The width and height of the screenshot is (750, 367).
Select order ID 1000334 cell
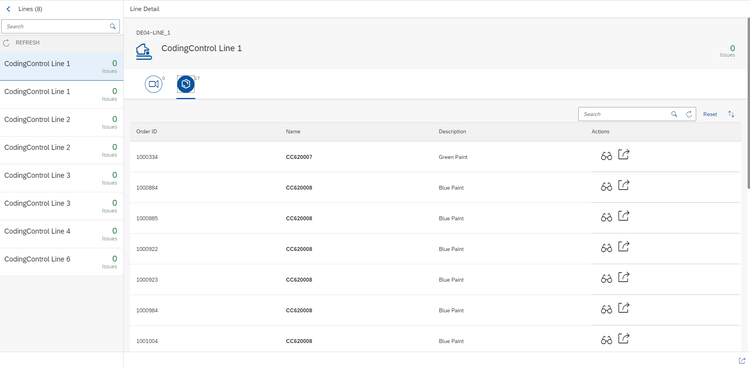click(147, 157)
